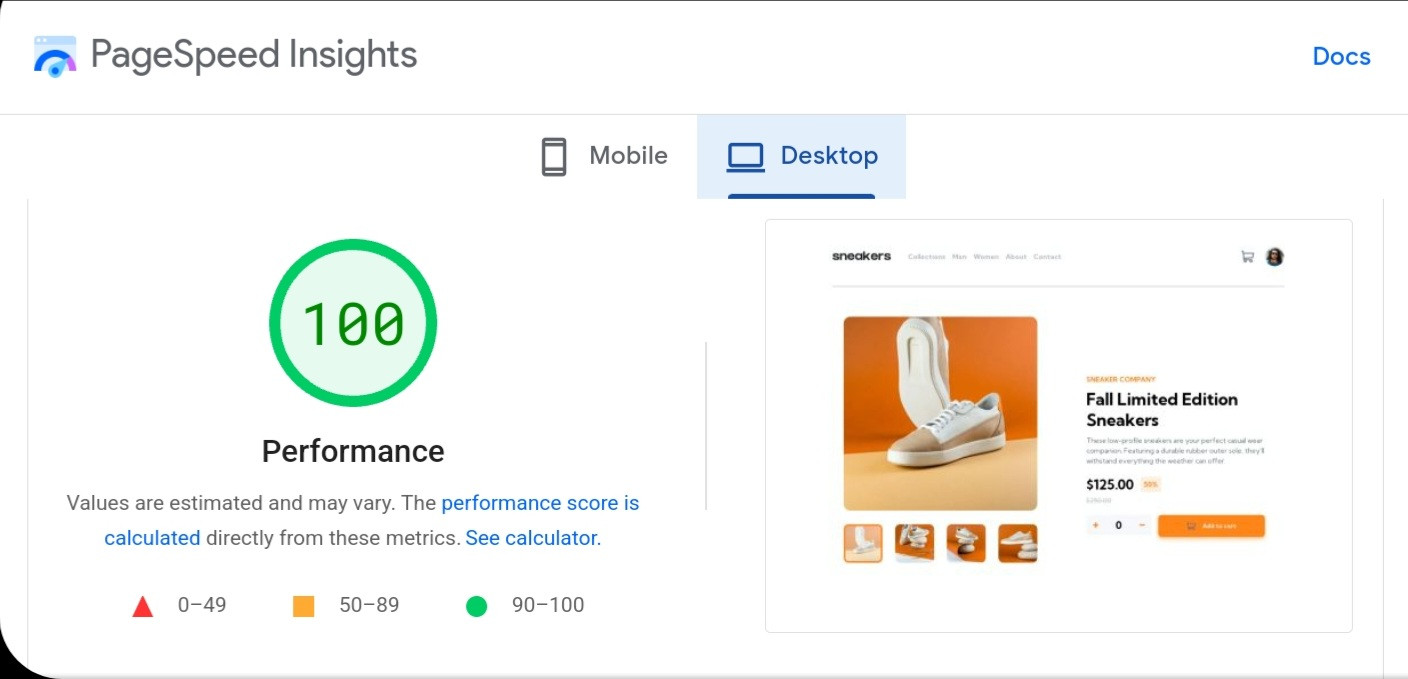Click the red triangle legend icon
The image size is (1408, 679).
143,606
